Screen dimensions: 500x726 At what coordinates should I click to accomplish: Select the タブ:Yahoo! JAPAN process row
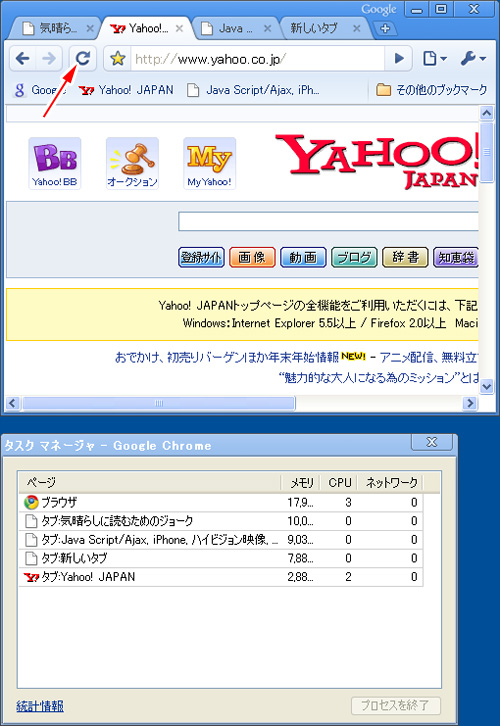click(x=221, y=577)
